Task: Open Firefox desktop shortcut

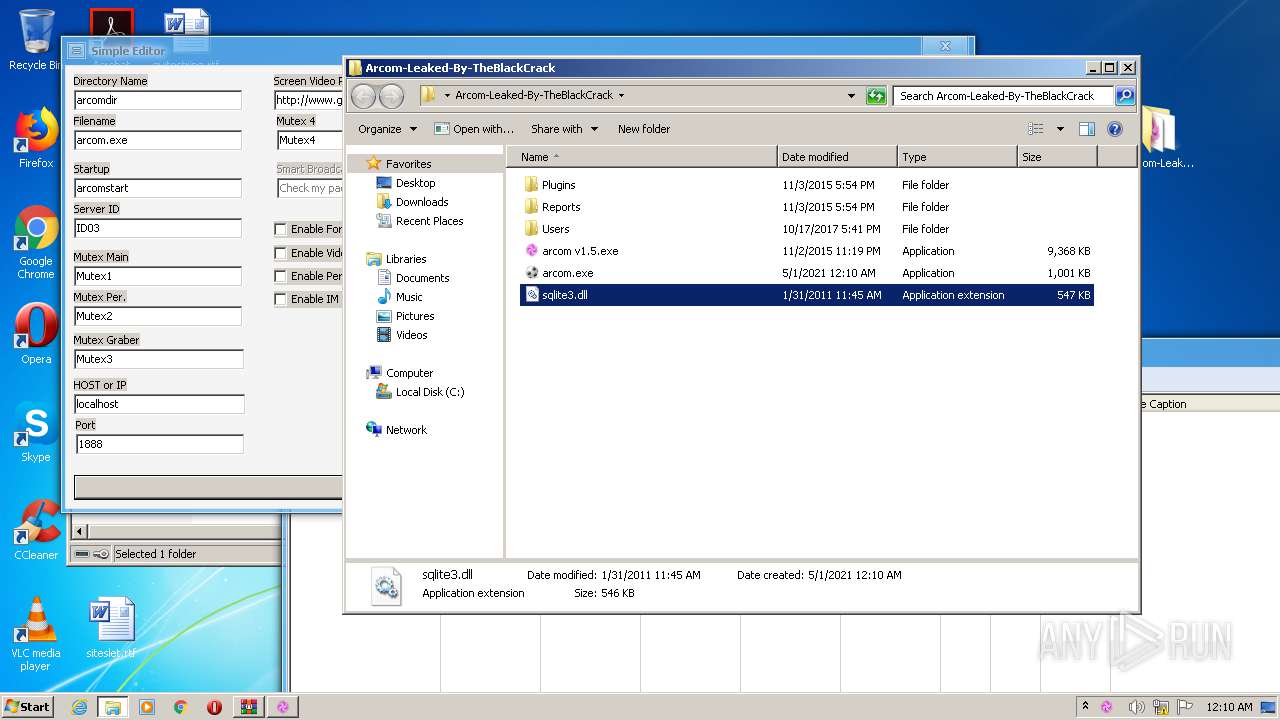Action: [36, 138]
